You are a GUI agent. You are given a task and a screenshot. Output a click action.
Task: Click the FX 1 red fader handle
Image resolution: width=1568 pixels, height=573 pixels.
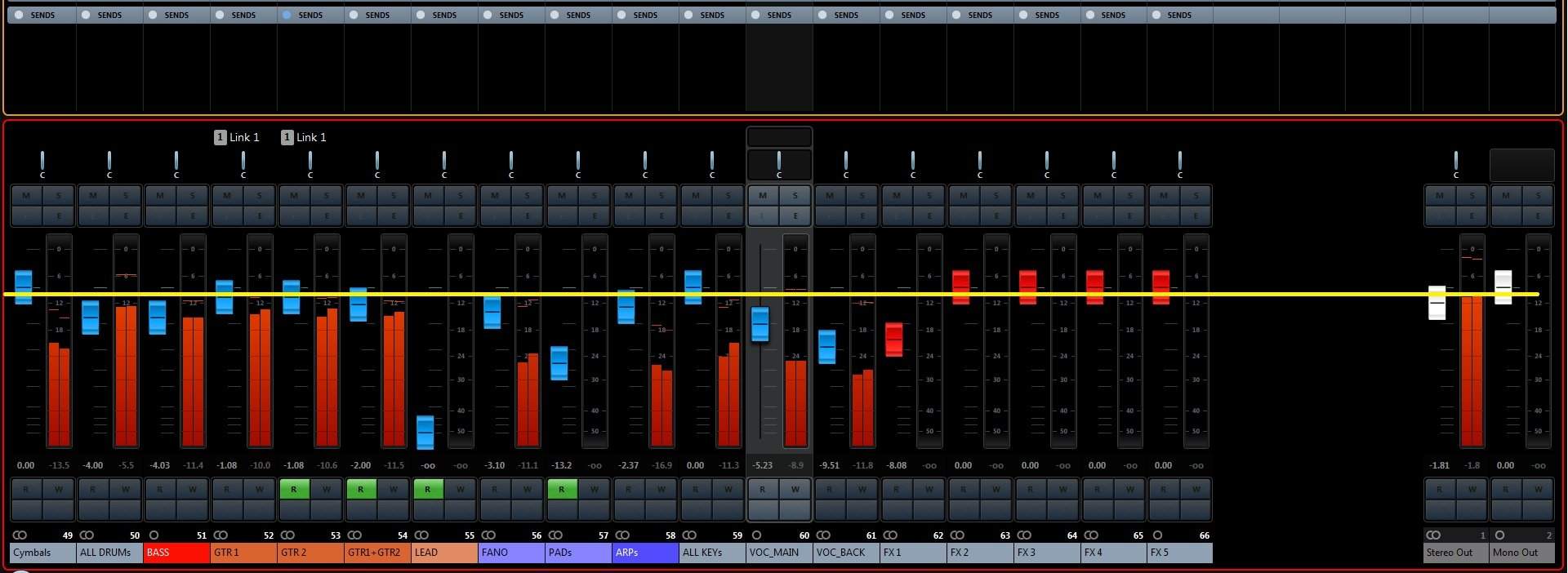[x=894, y=339]
